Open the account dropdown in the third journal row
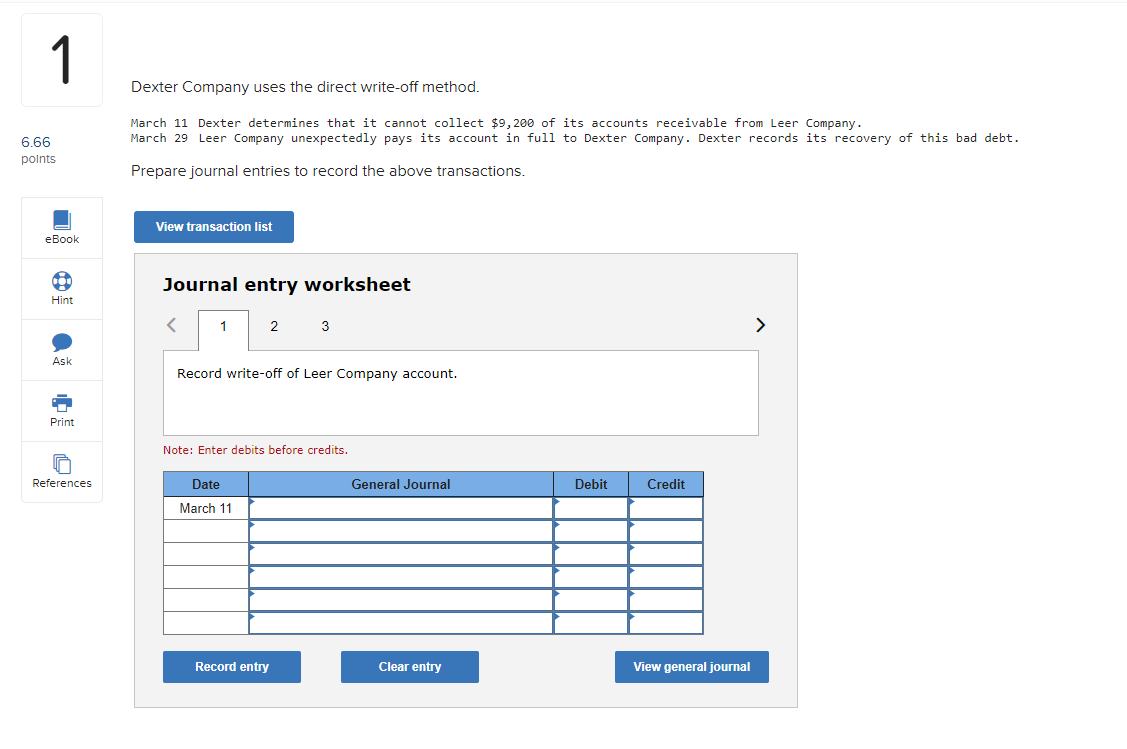Image resolution: width=1127 pixels, height=749 pixels. (x=400, y=553)
